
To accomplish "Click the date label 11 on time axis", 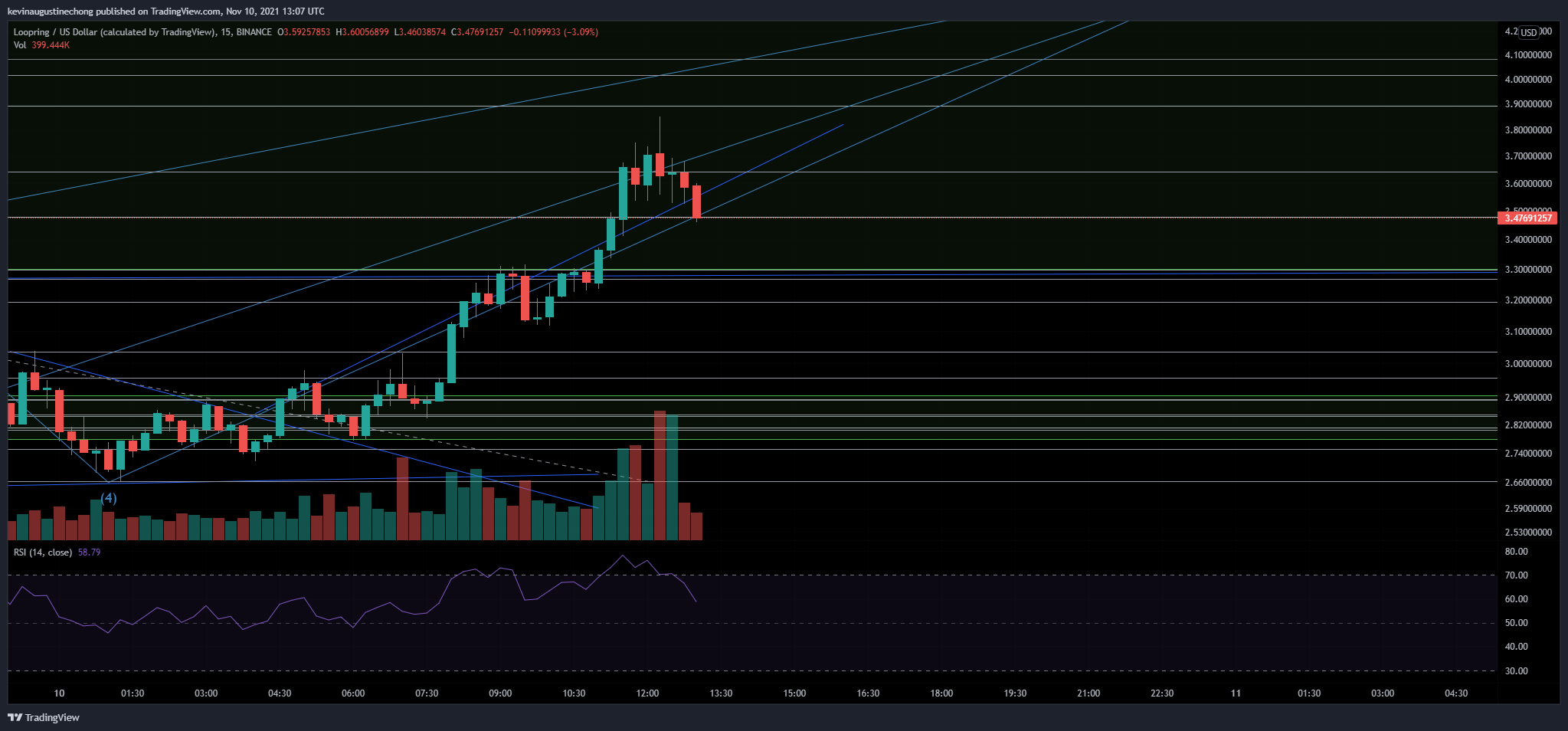I will pos(1236,693).
